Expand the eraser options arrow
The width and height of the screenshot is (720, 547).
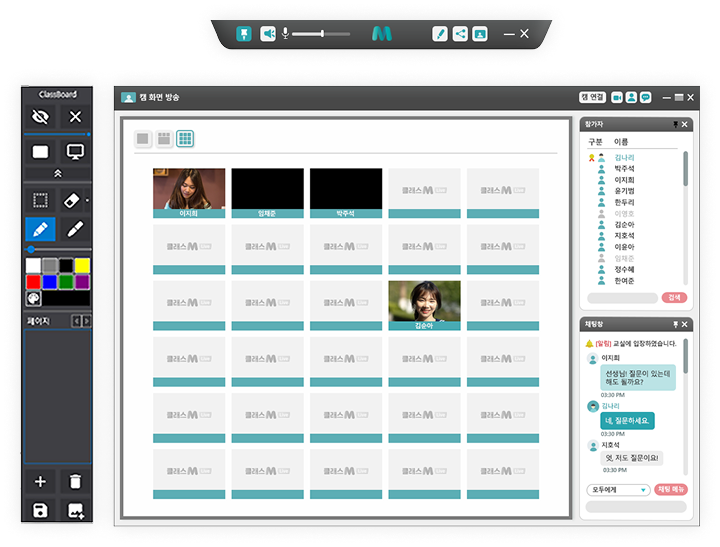pos(88,200)
